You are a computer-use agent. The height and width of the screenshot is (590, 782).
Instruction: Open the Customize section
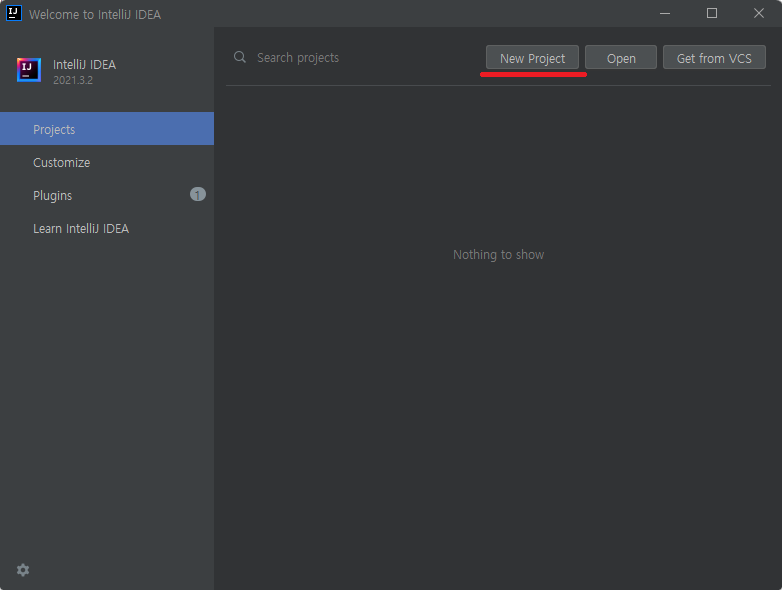pyautogui.click(x=107, y=163)
